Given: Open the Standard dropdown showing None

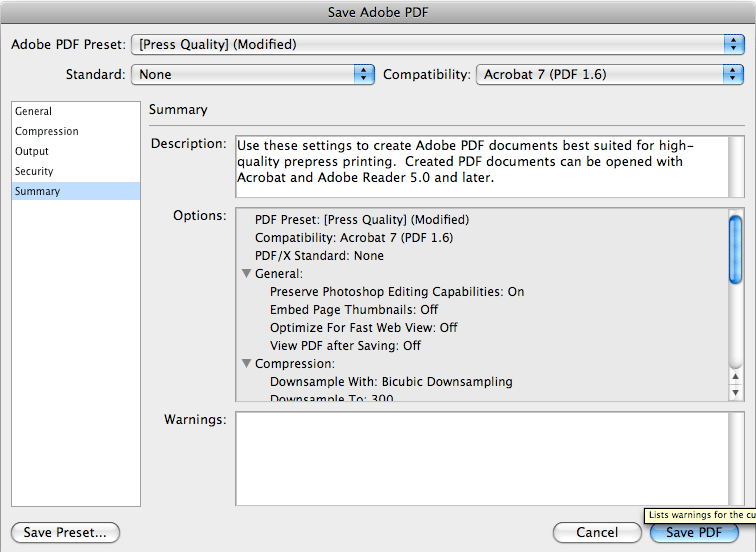Looking at the screenshot, I should tap(253, 75).
